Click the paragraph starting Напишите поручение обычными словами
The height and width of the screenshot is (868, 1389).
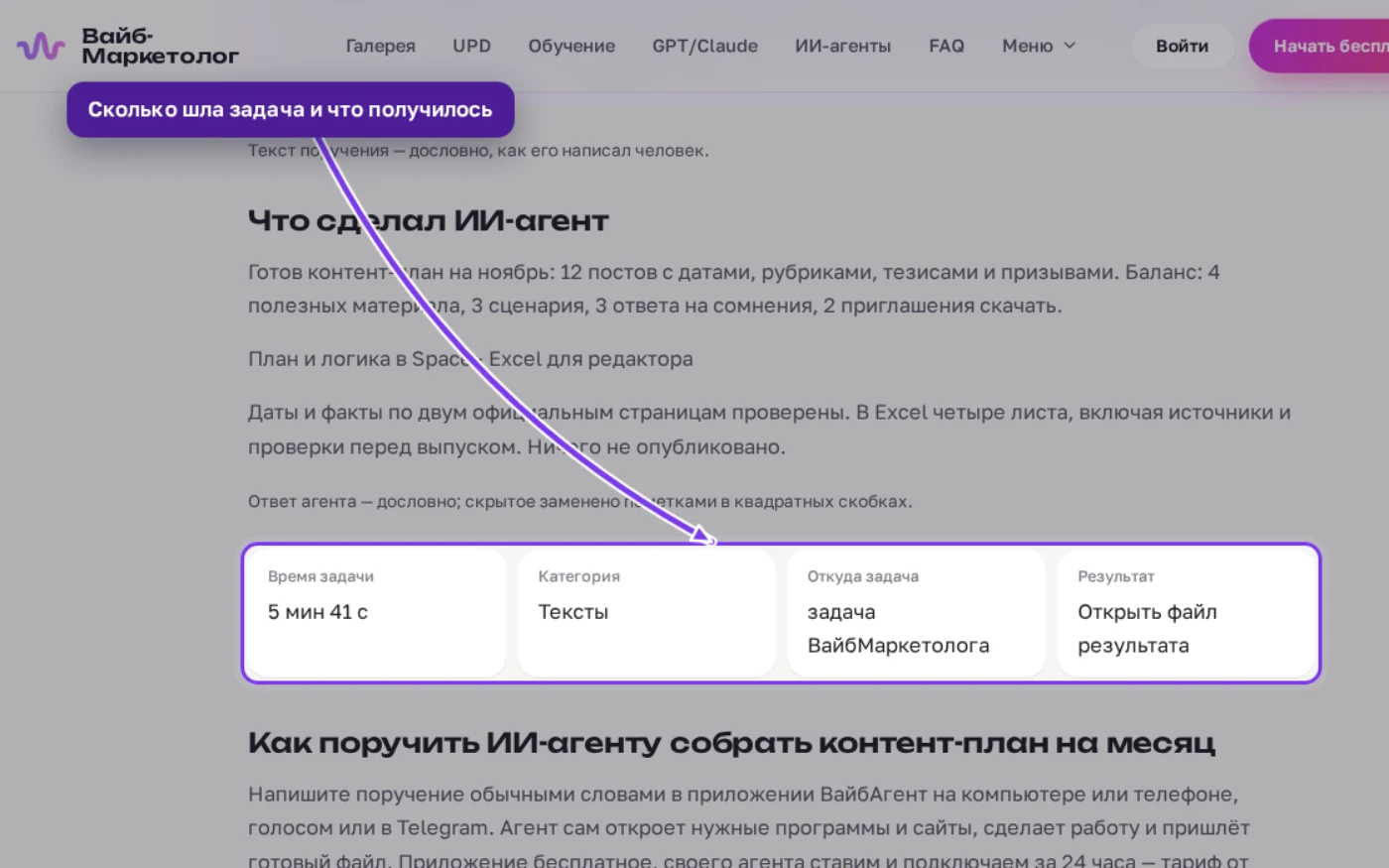click(749, 828)
